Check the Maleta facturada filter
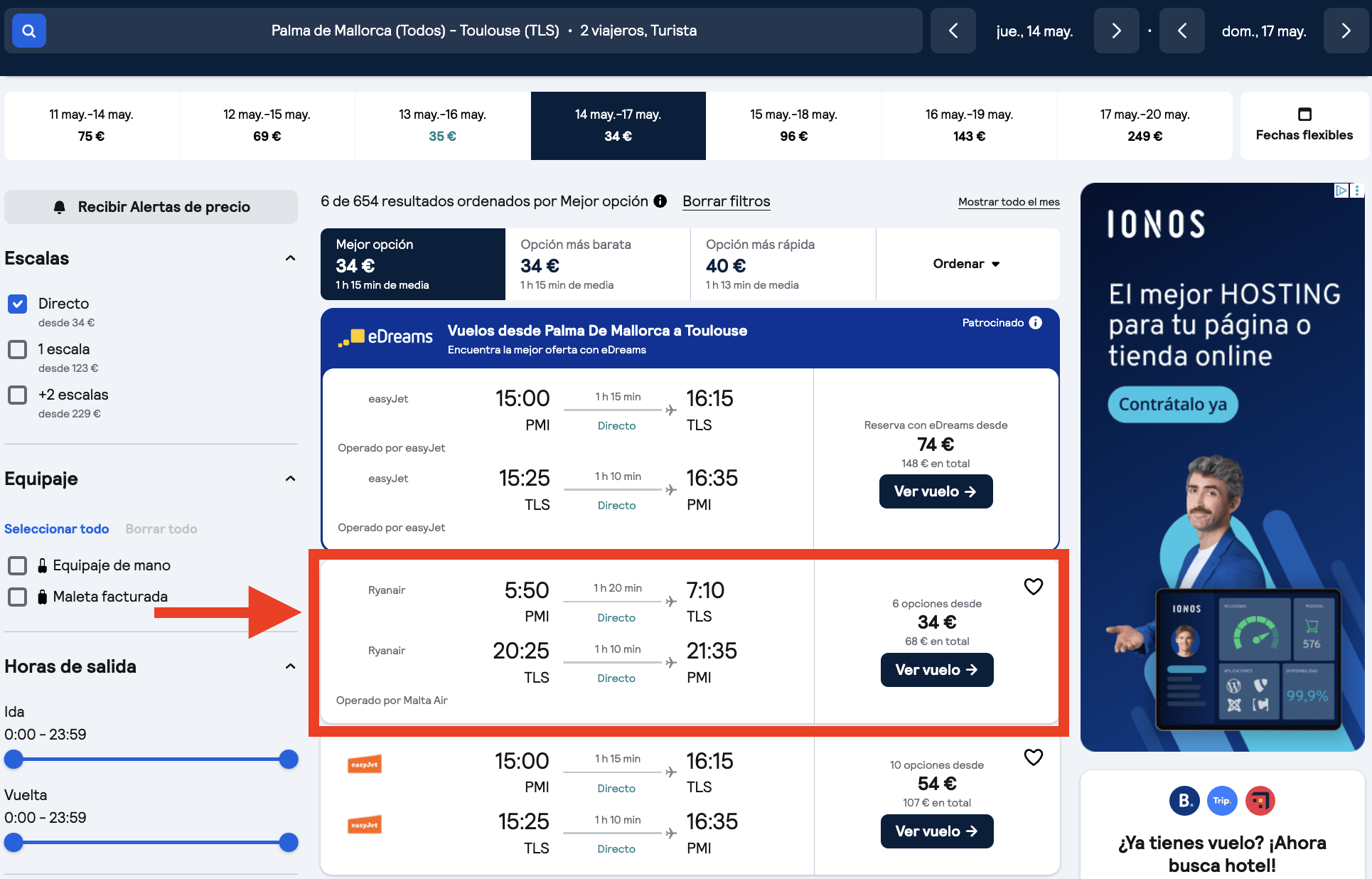The image size is (1372, 879). click(17, 597)
